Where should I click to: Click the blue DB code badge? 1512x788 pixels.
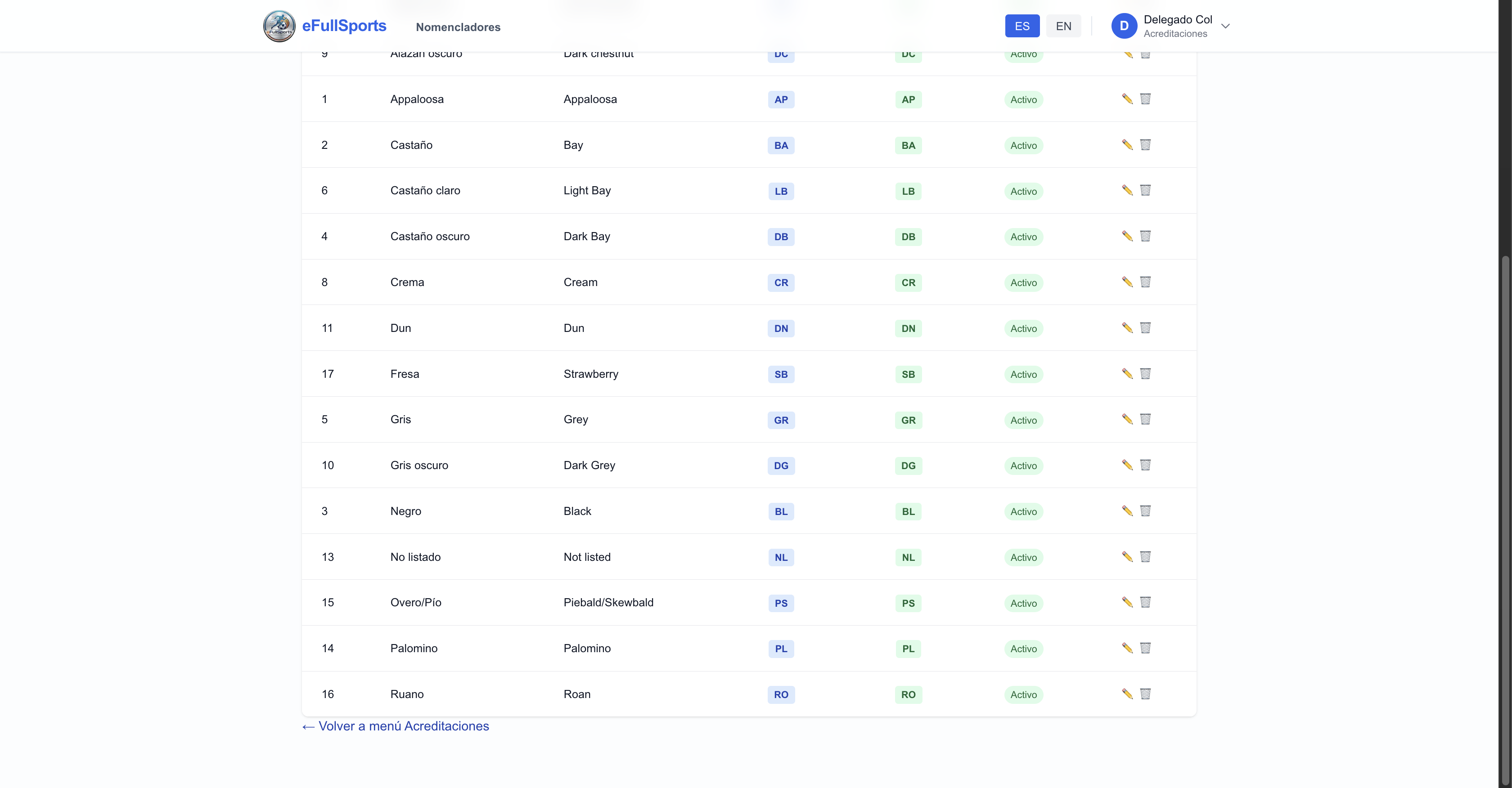pyautogui.click(x=781, y=237)
